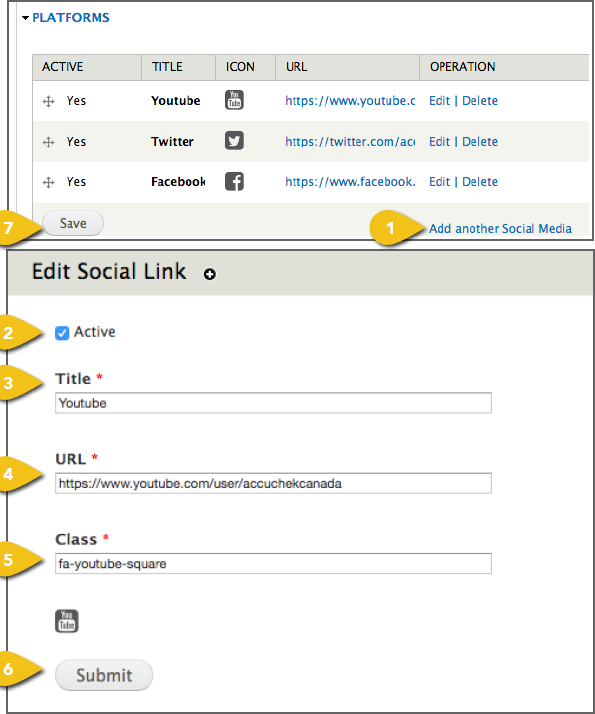Image resolution: width=595 pixels, height=714 pixels.
Task: Click the YouTube icon preview below Class field
Action: [66, 621]
